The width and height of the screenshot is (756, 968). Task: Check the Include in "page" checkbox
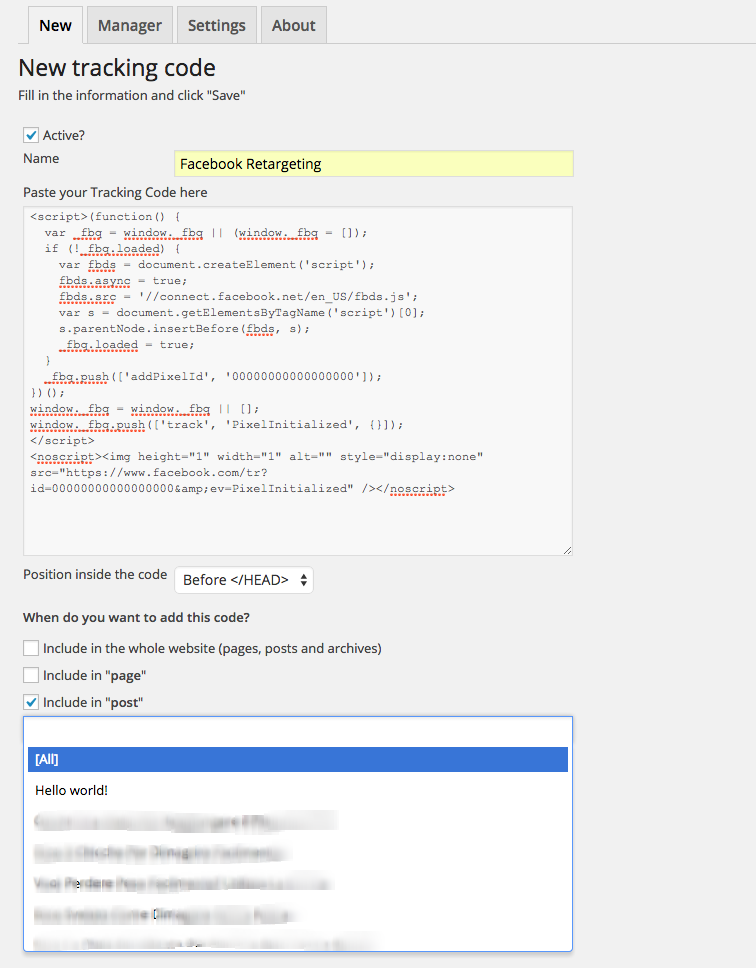(x=31, y=675)
